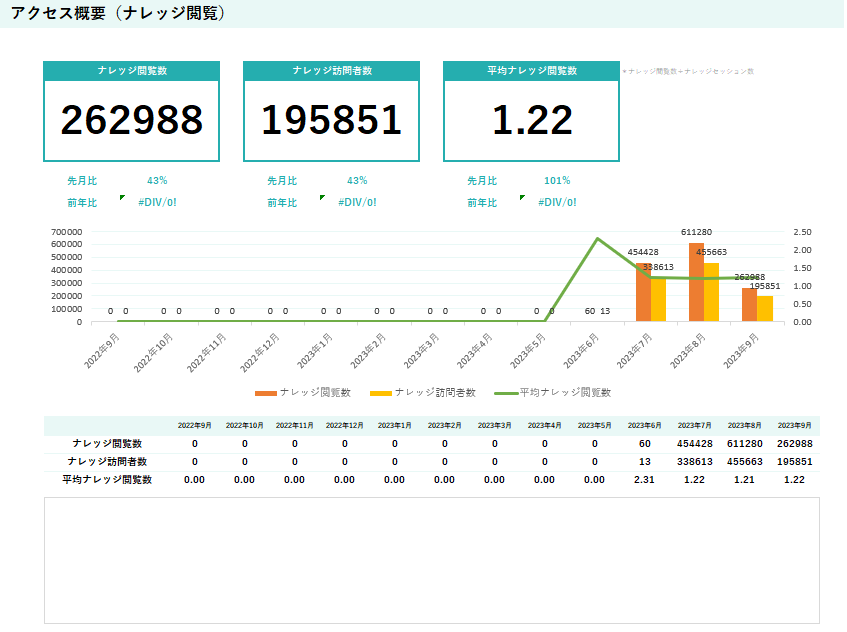Click the 2023年9月 column header in table

point(794,426)
